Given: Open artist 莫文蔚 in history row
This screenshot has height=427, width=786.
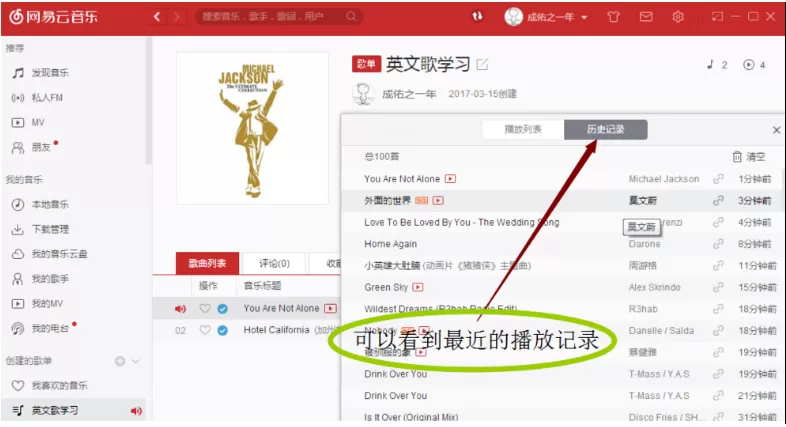Looking at the screenshot, I should point(643,200).
